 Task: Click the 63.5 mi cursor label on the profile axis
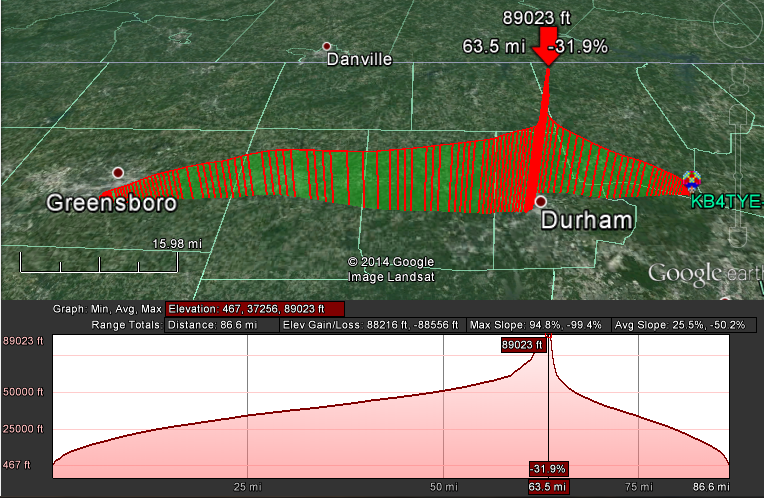(549, 487)
